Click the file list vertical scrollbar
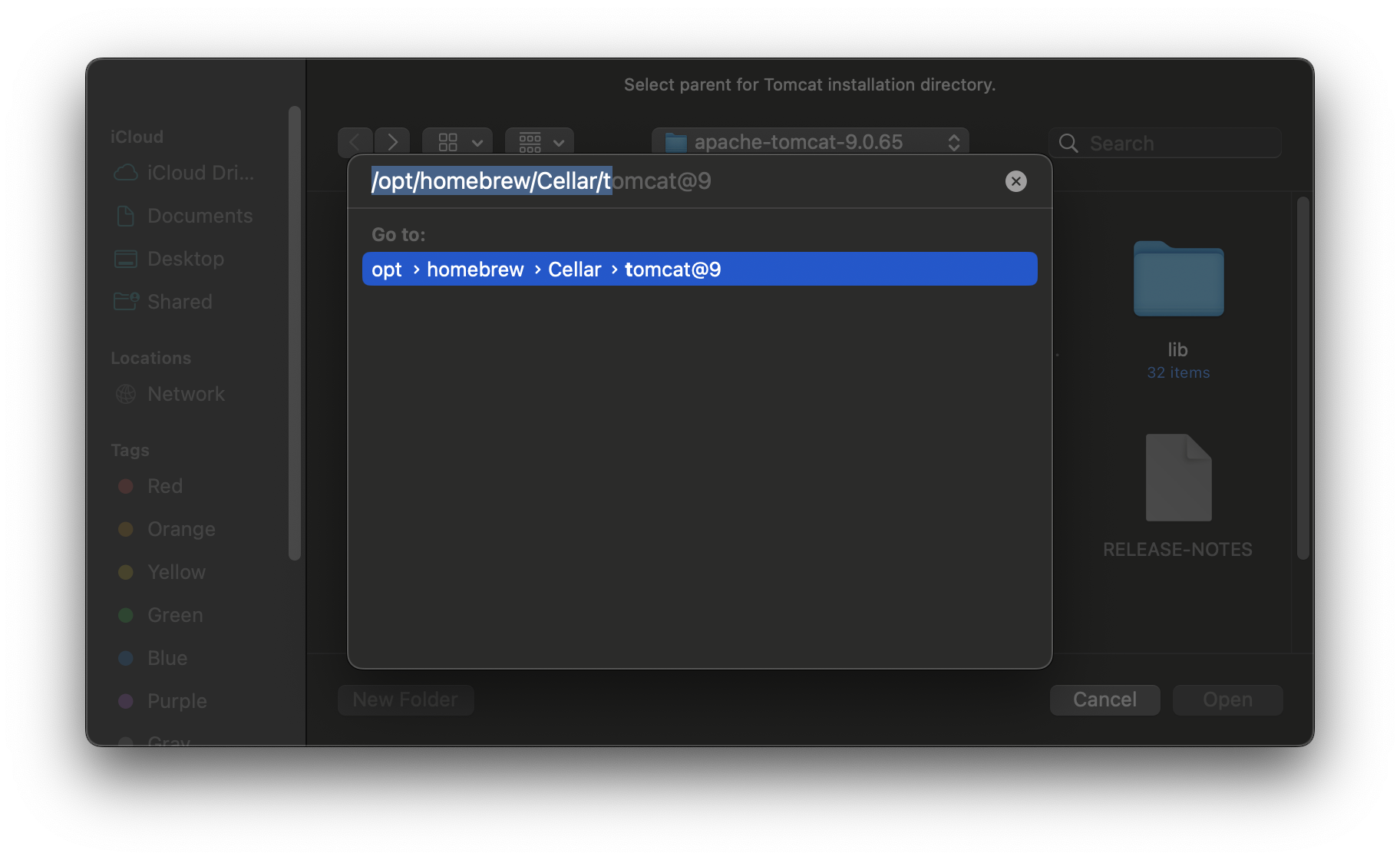 pos(1303,378)
